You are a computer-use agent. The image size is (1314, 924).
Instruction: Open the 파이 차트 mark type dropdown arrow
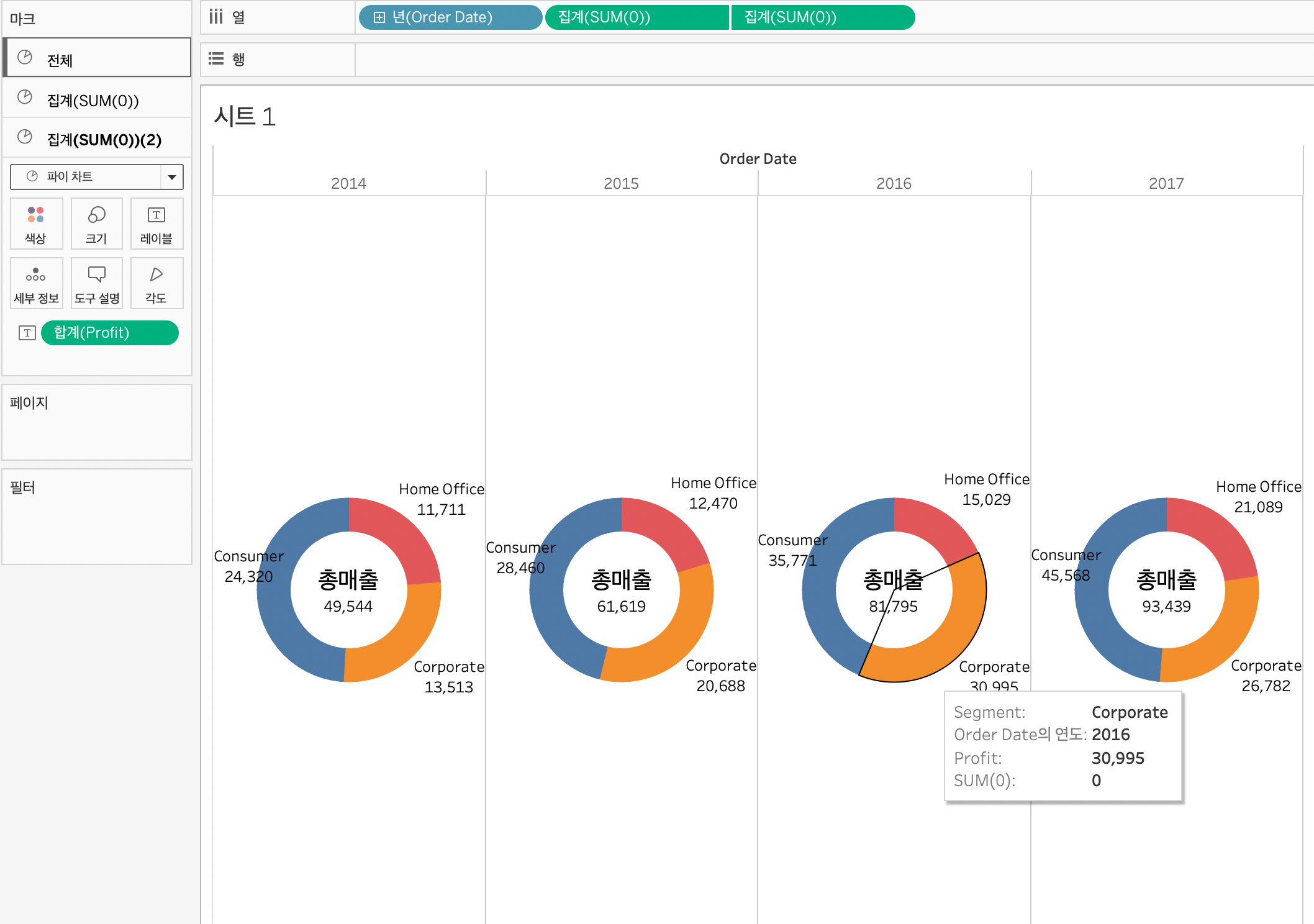tap(172, 177)
